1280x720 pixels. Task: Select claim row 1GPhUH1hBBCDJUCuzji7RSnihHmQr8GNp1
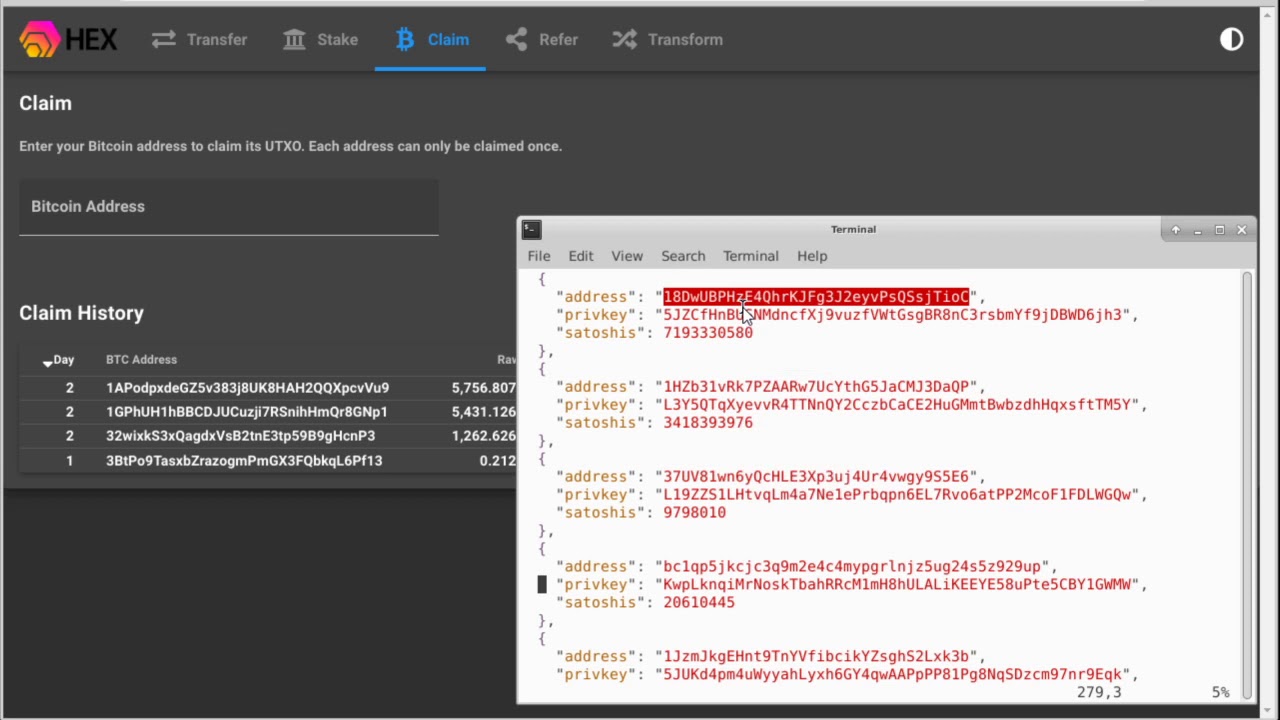coord(268,412)
